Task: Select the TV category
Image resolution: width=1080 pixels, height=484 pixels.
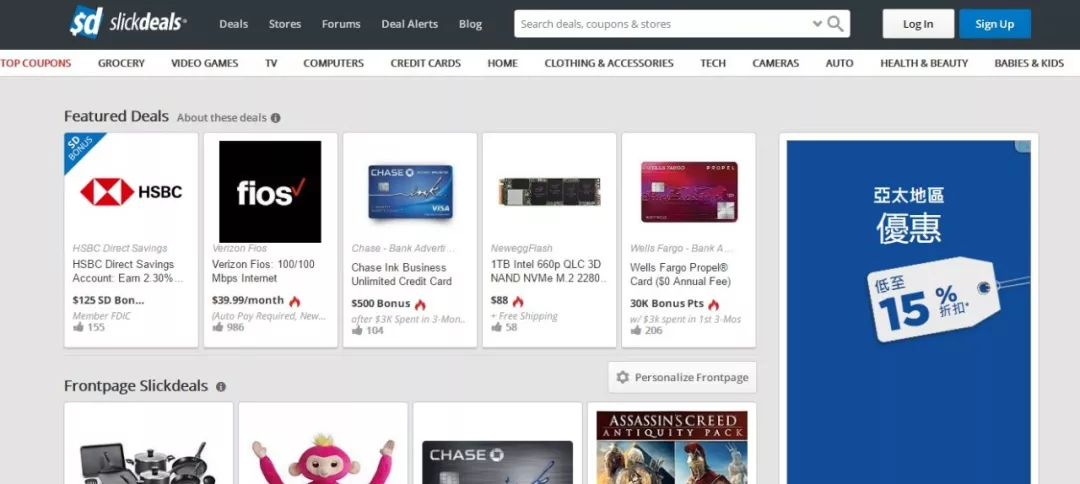Action: click(271, 63)
